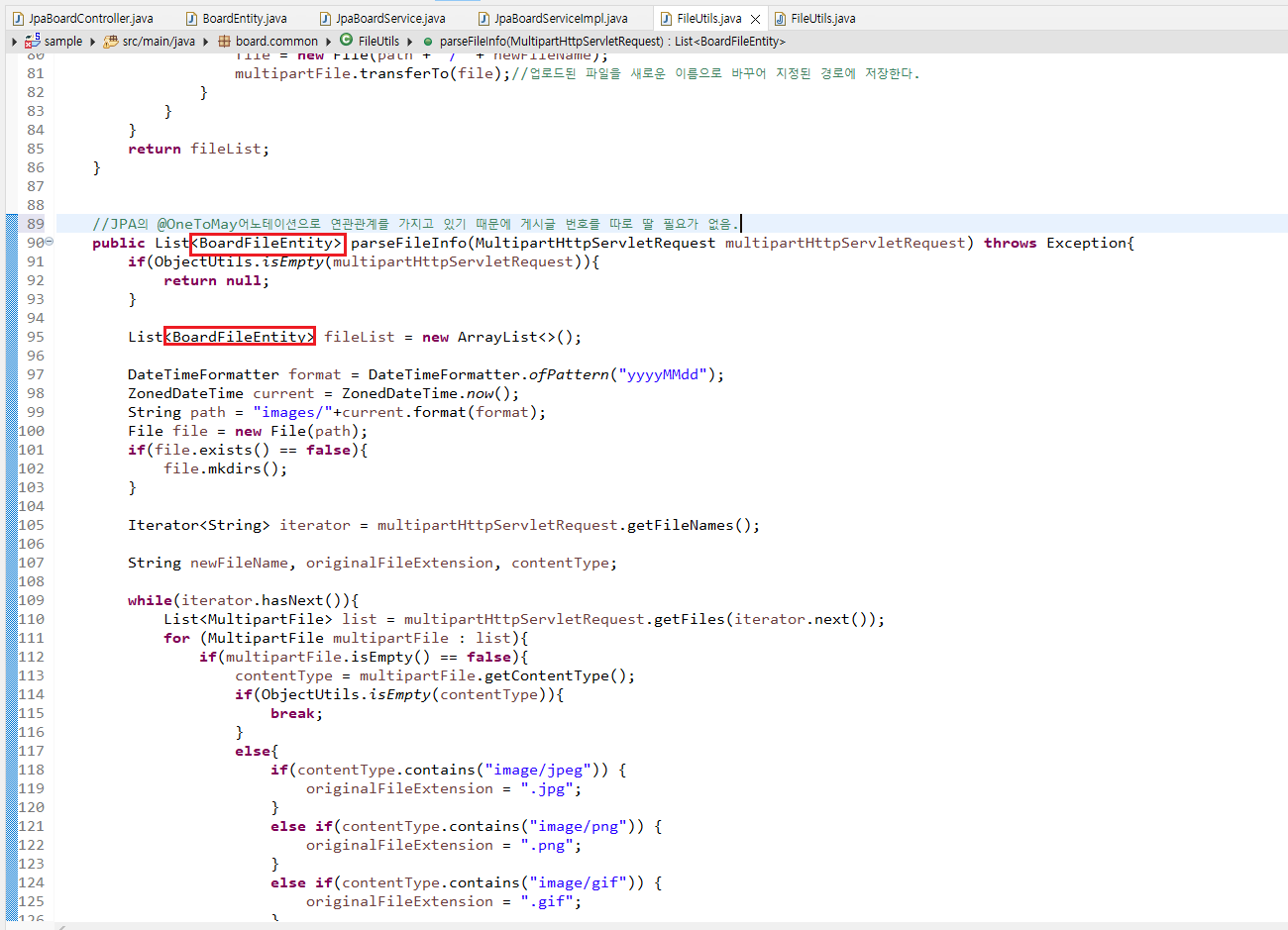Click the "images/" string on line 99

pos(292,412)
